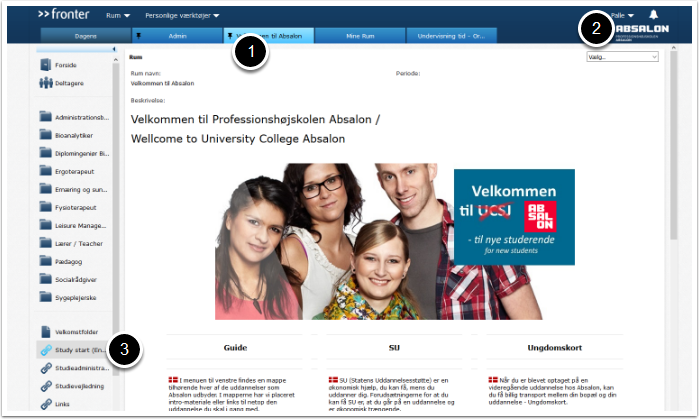The image size is (699, 419).
Task: Open the Velkomstfolder document icon
Action: pyautogui.click(x=45, y=332)
